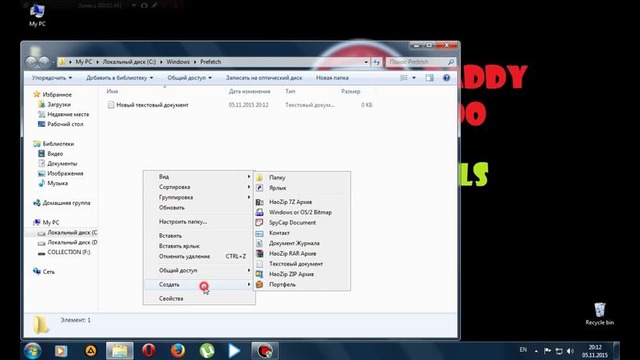Create a new Контакт

point(301,233)
